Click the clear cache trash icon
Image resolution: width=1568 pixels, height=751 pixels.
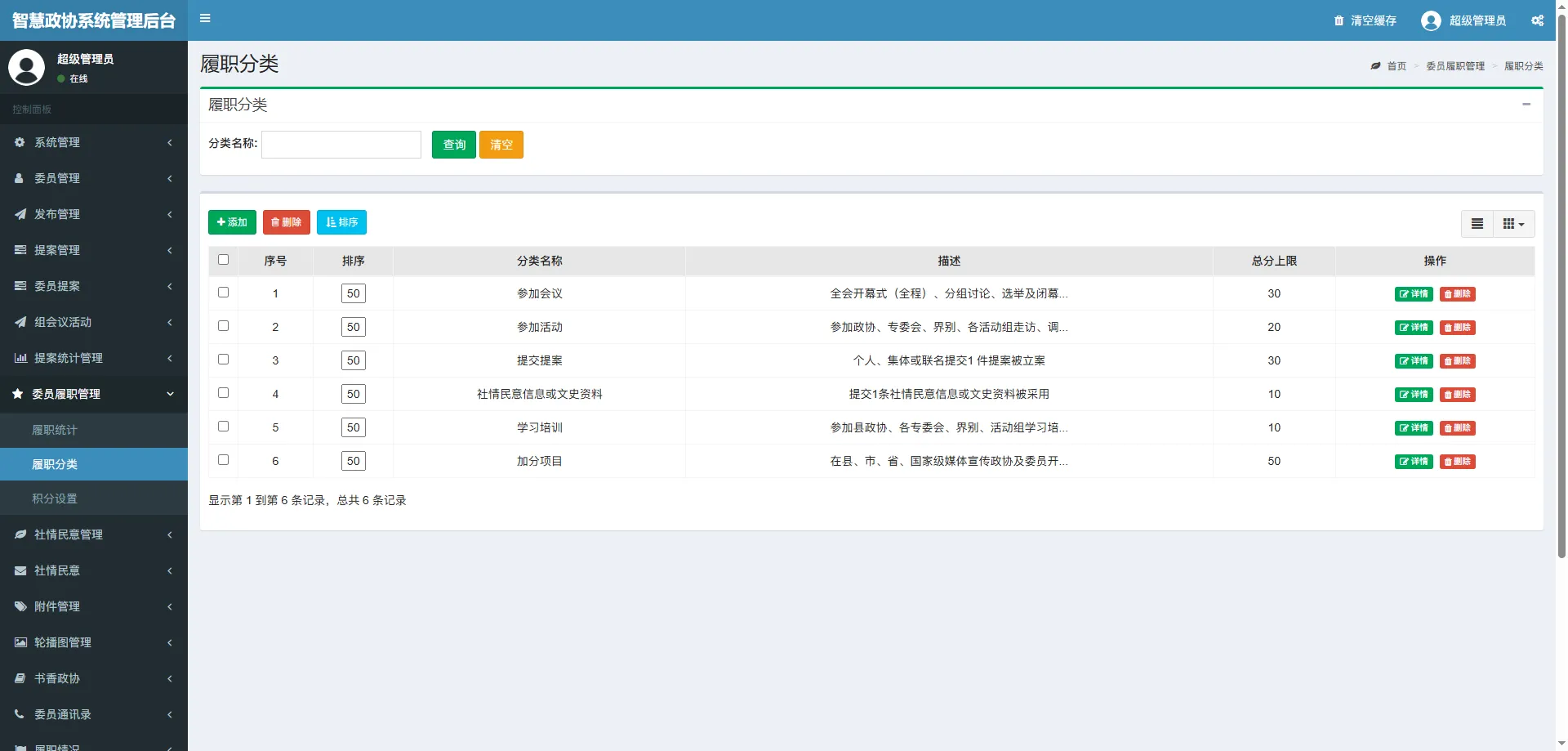point(1338,20)
